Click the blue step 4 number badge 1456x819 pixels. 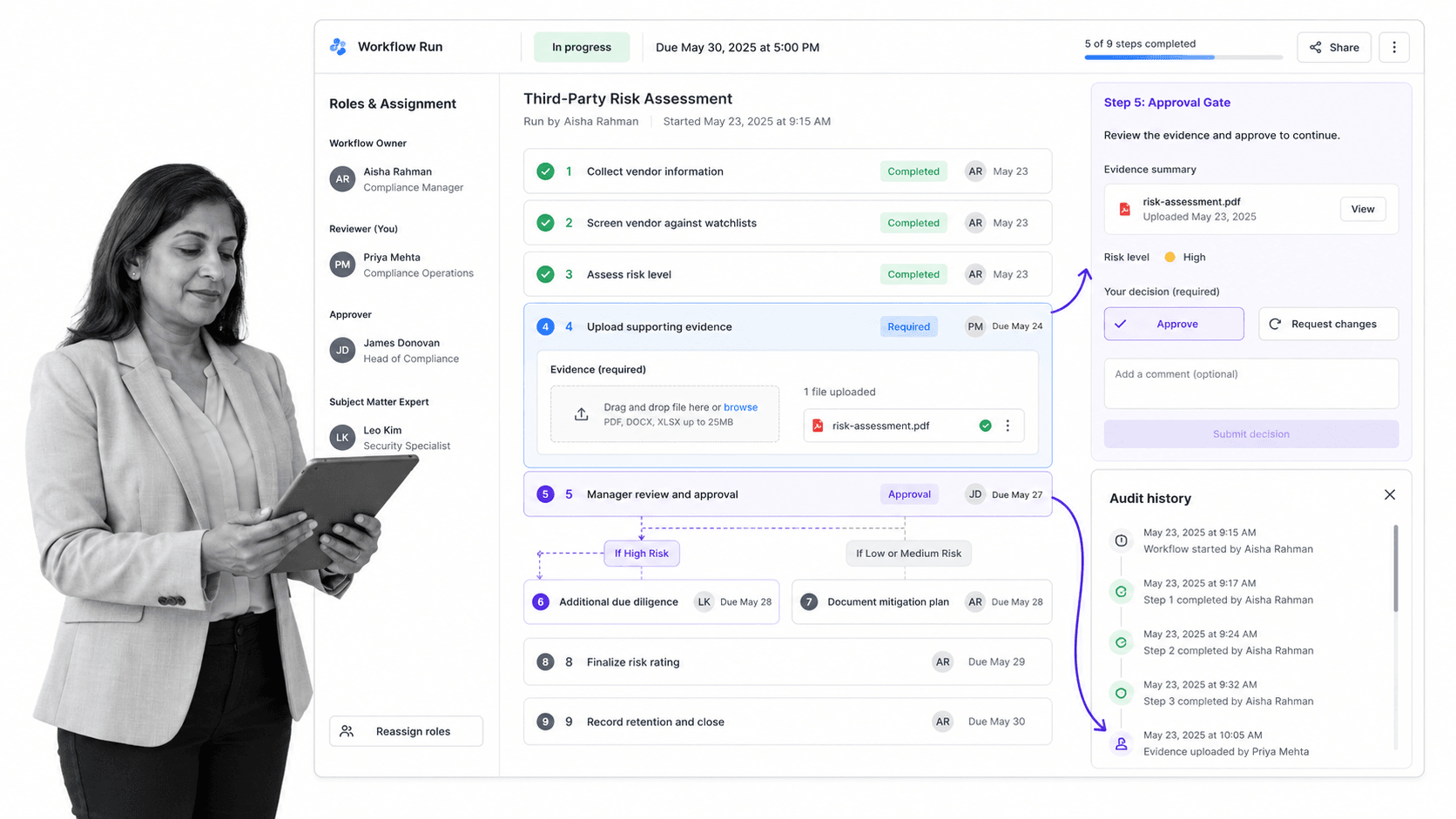(545, 326)
